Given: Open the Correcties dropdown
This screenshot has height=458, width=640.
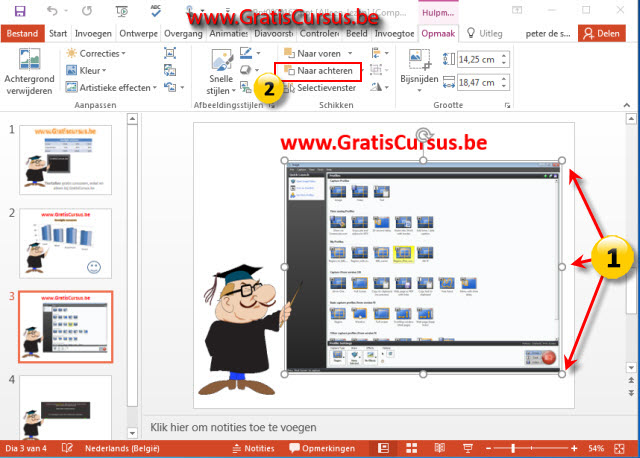Looking at the screenshot, I should [96, 53].
